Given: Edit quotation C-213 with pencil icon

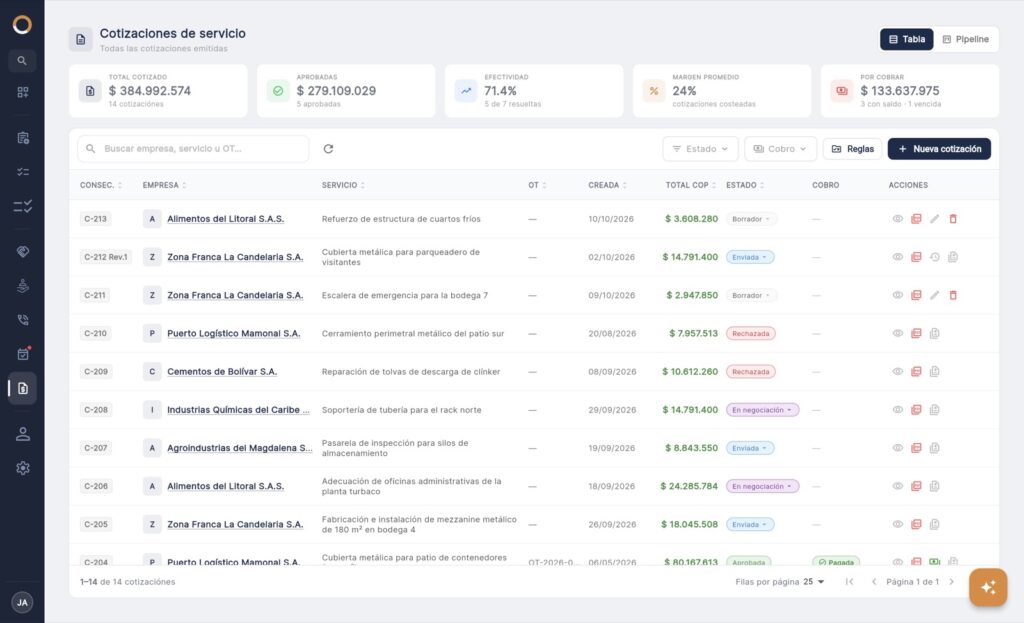Looking at the screenshot, I should coord(935,219).
